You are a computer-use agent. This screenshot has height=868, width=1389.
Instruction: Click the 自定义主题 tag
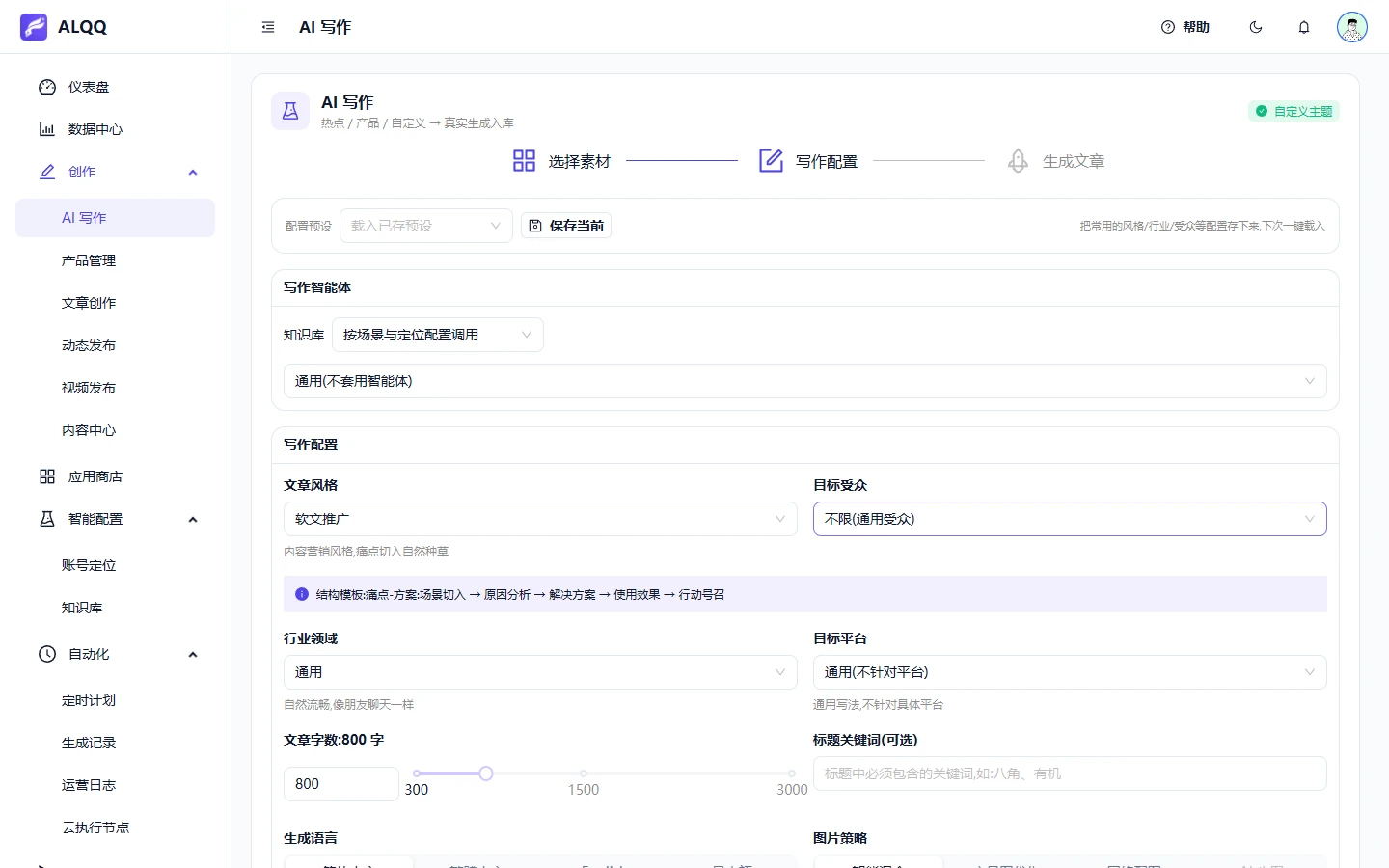pyautogui.click(x=1294, y=111)
